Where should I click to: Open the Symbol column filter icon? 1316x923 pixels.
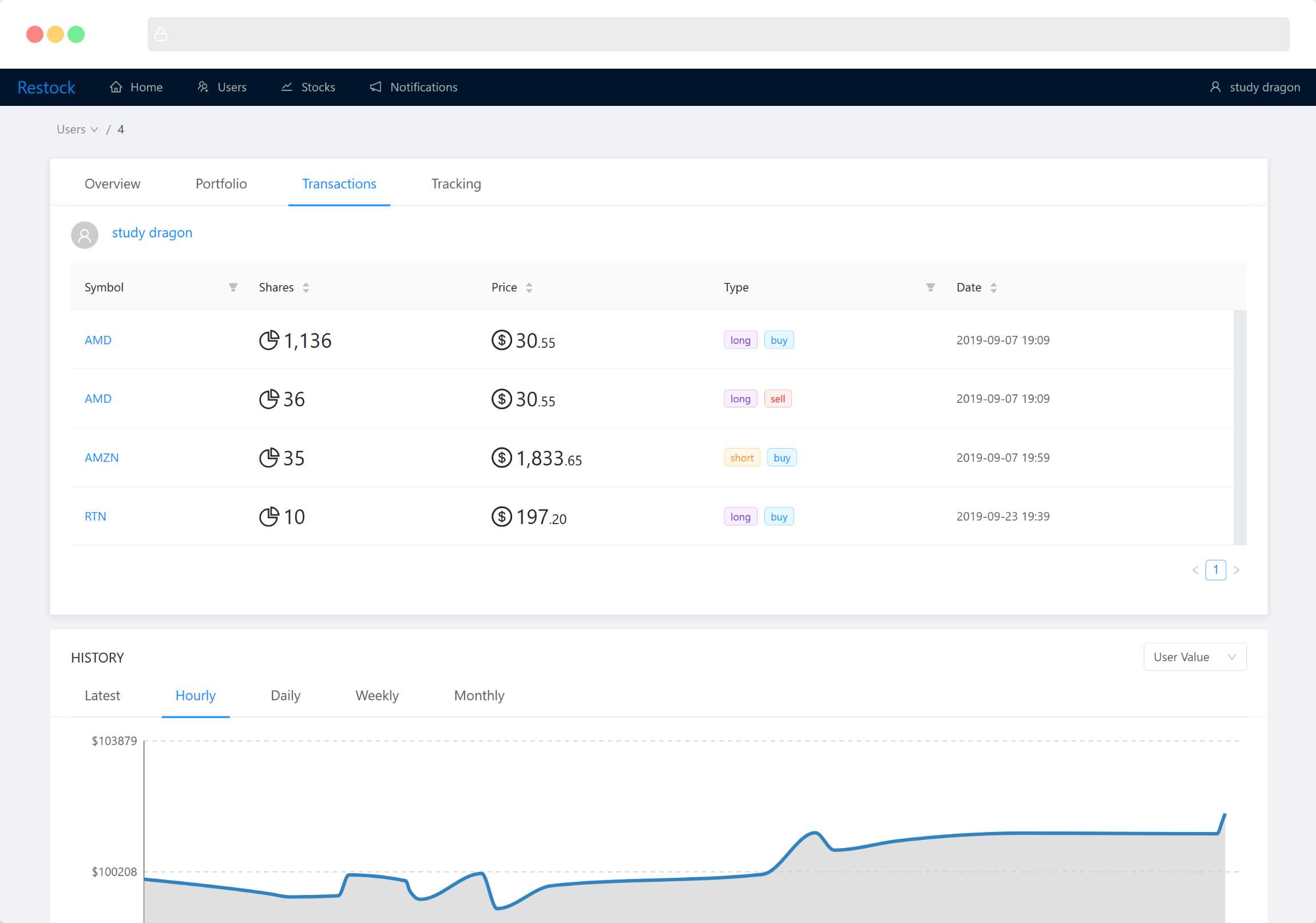tap(233, 287)
